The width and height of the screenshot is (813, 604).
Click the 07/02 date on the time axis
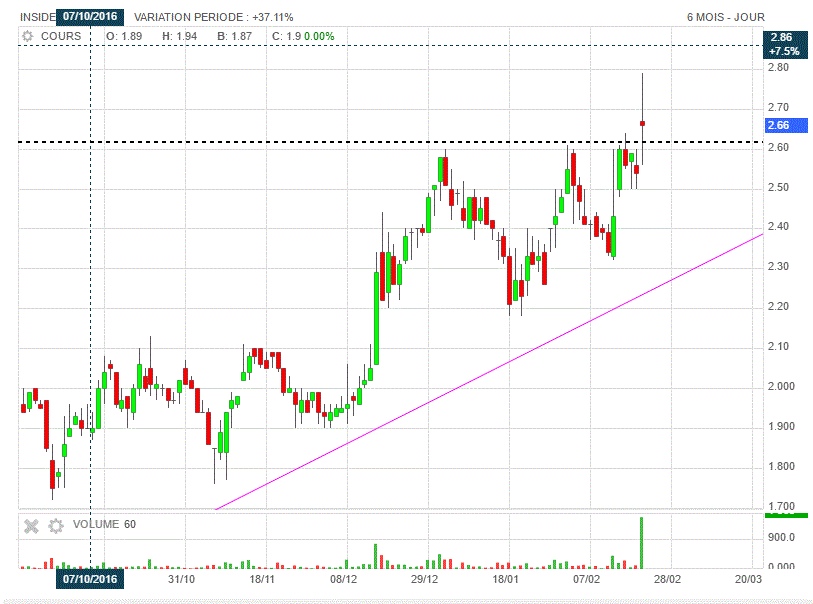click(586, 579)
